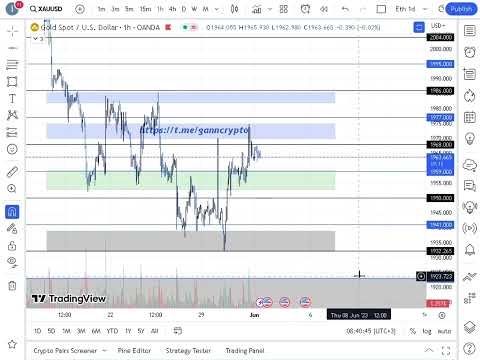Screen dimensions: 480x360
Task: Add a symbol to compare with the plus icon
Action: 80,9
